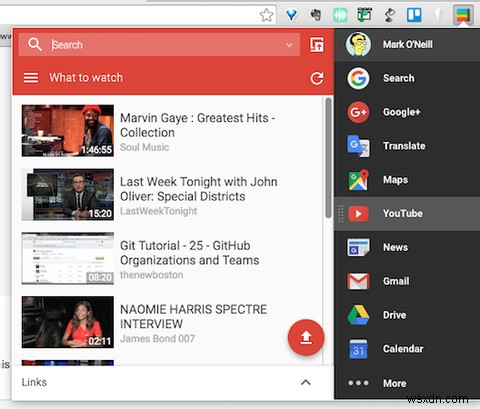Refresh the What to watch feed
This screenshot has width=480, height=409.
click(317, 78)
